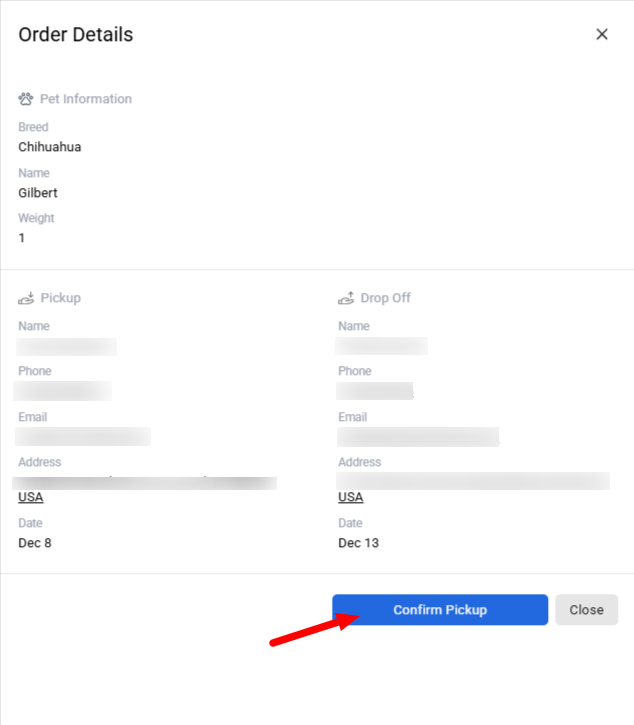Screen dimensions: 634x725
Task: Close the Order Details dialog with the X icon
Action: tap(602, 34)
